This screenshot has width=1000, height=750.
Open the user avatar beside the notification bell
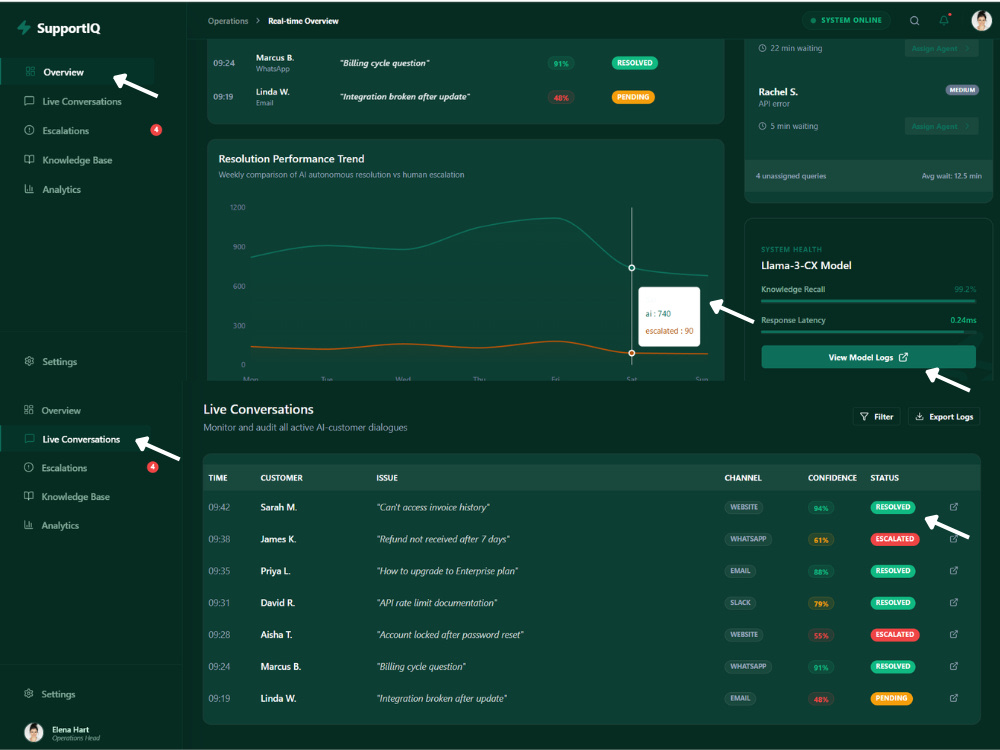pyautogui.click(x=981, y=20)
